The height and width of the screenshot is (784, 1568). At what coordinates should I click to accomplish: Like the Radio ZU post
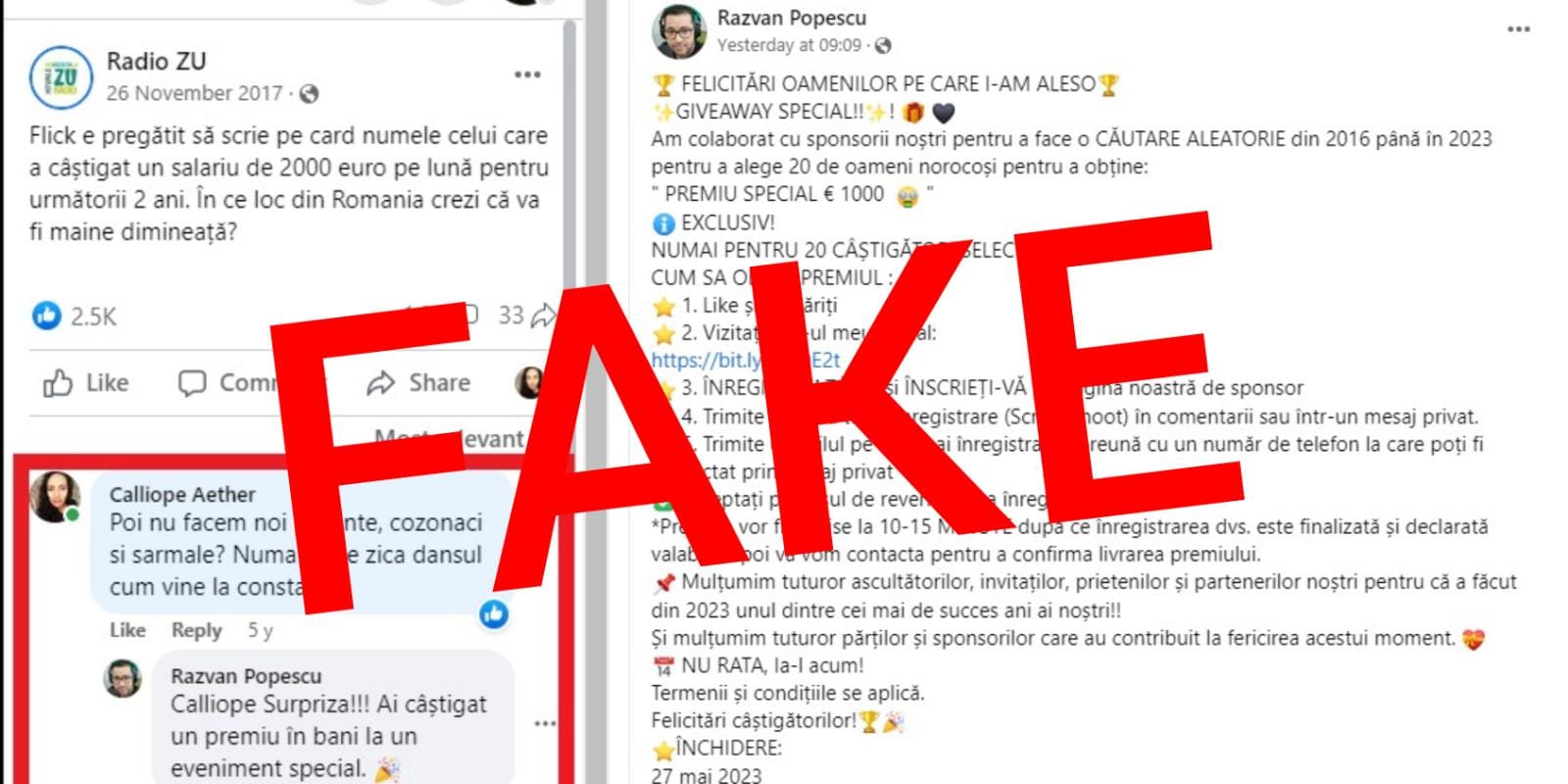pos(86,383)
